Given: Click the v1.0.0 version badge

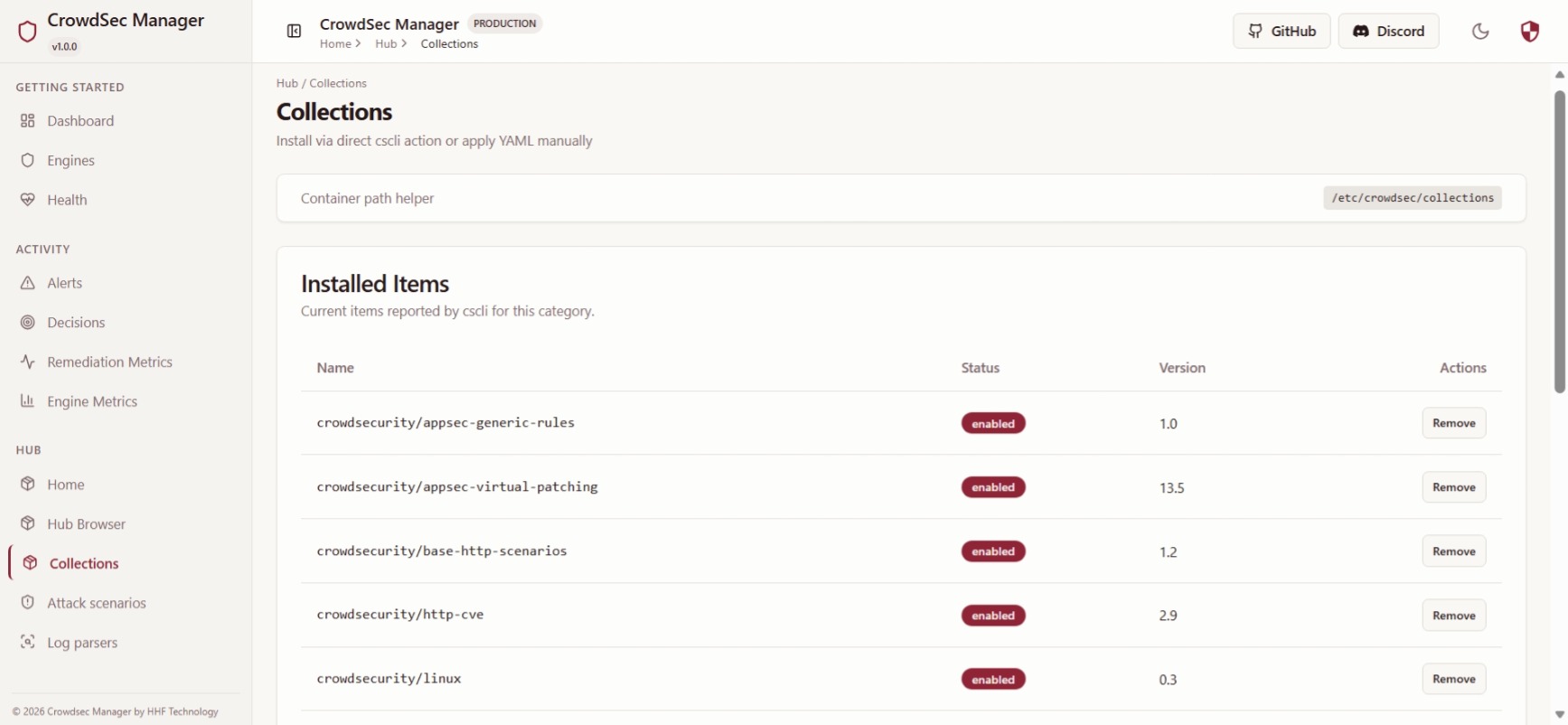Looking at the screenshot, I should point(64,46).
